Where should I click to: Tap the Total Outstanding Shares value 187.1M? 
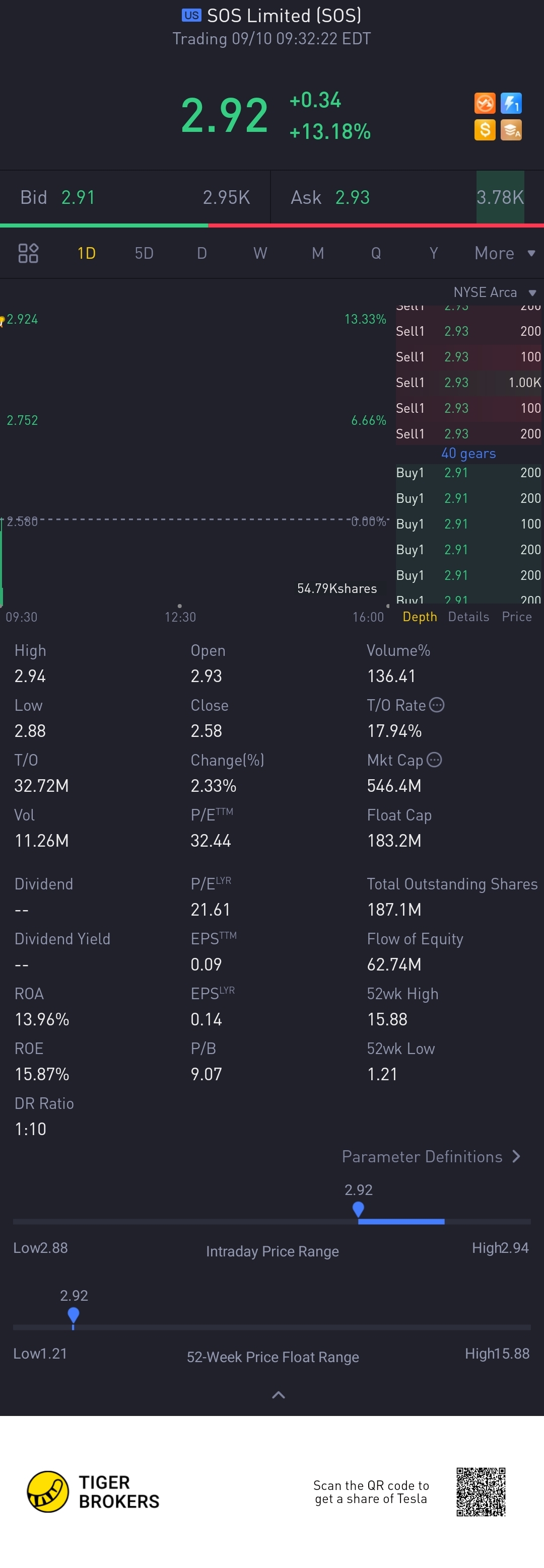click(394, 910)
